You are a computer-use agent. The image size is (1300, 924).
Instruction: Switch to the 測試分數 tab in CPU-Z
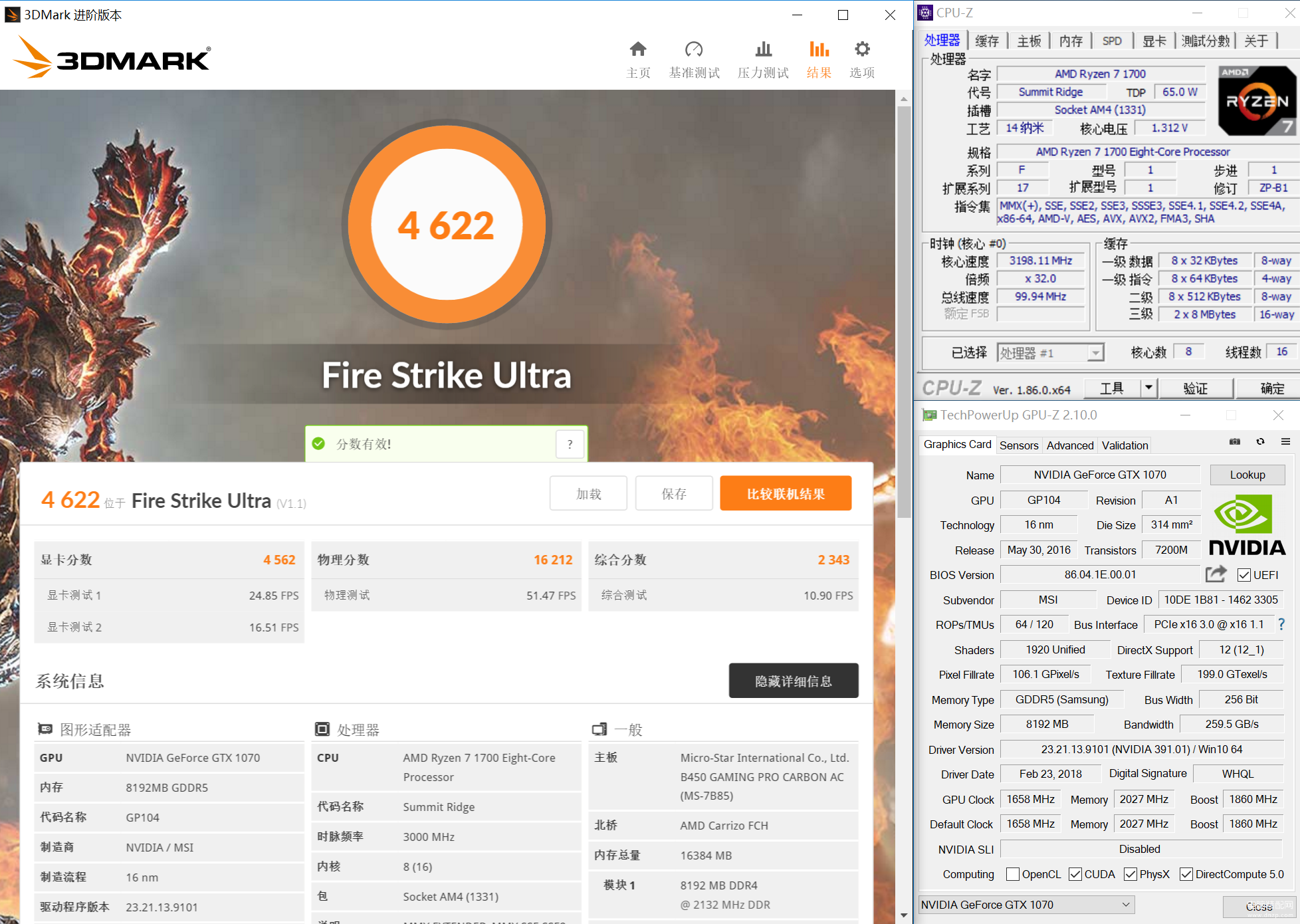point(1206,41)
